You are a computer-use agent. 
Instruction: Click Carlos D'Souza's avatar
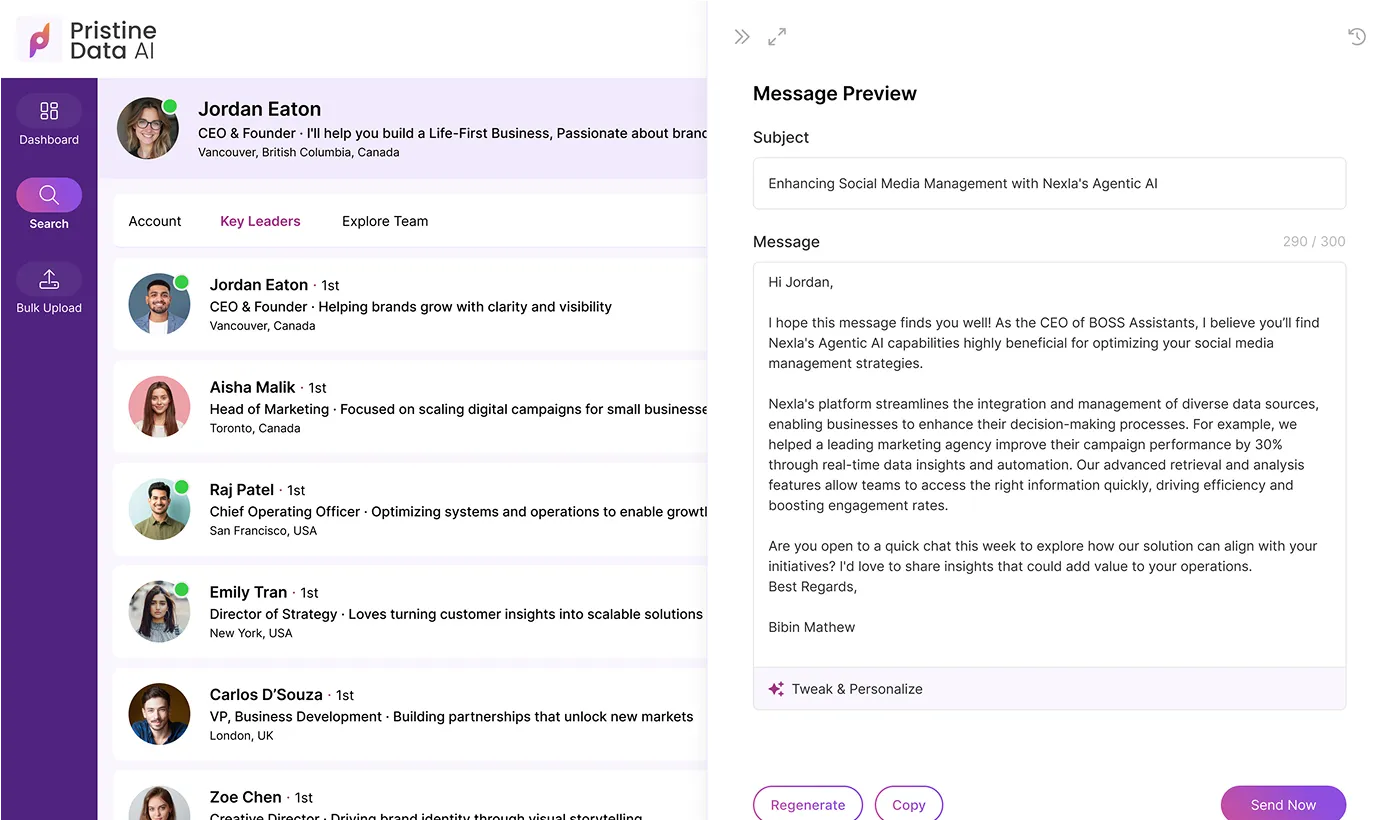coord(159,714)
